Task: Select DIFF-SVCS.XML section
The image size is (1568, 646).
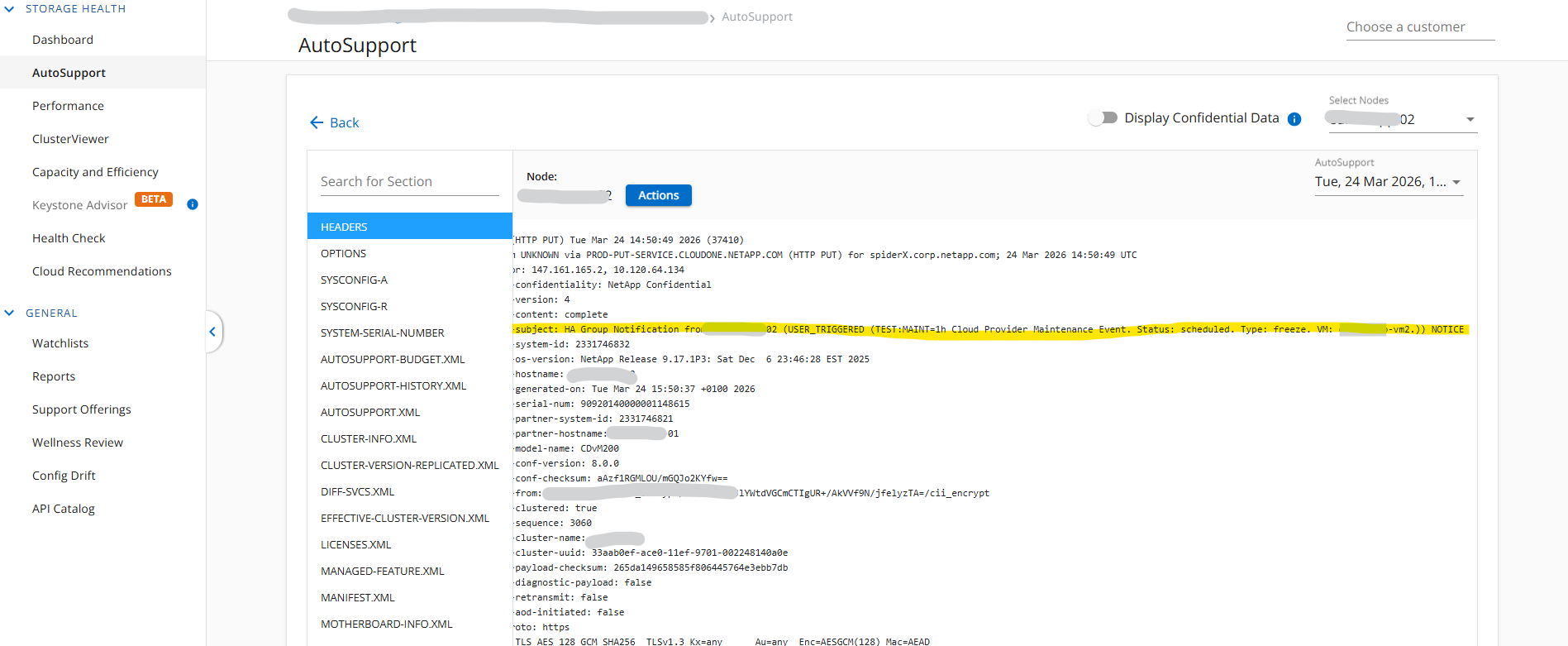Action: pyautogui.click(x=410, y=491)
